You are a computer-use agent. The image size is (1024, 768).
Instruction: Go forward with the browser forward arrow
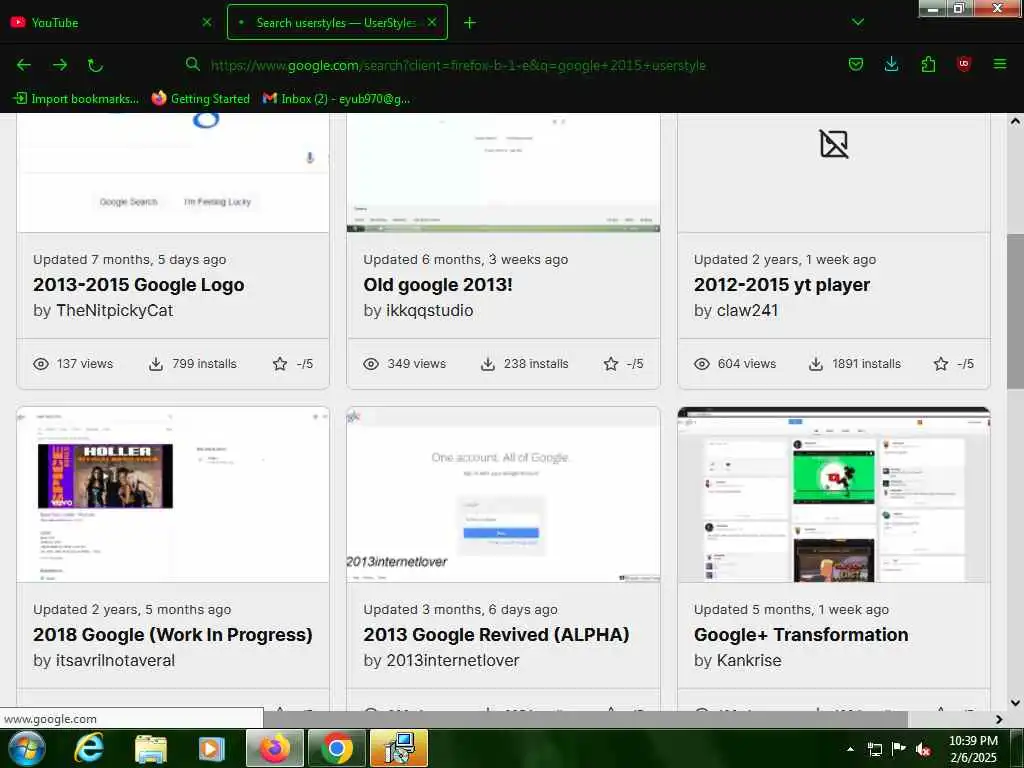(x=60, y=65)
